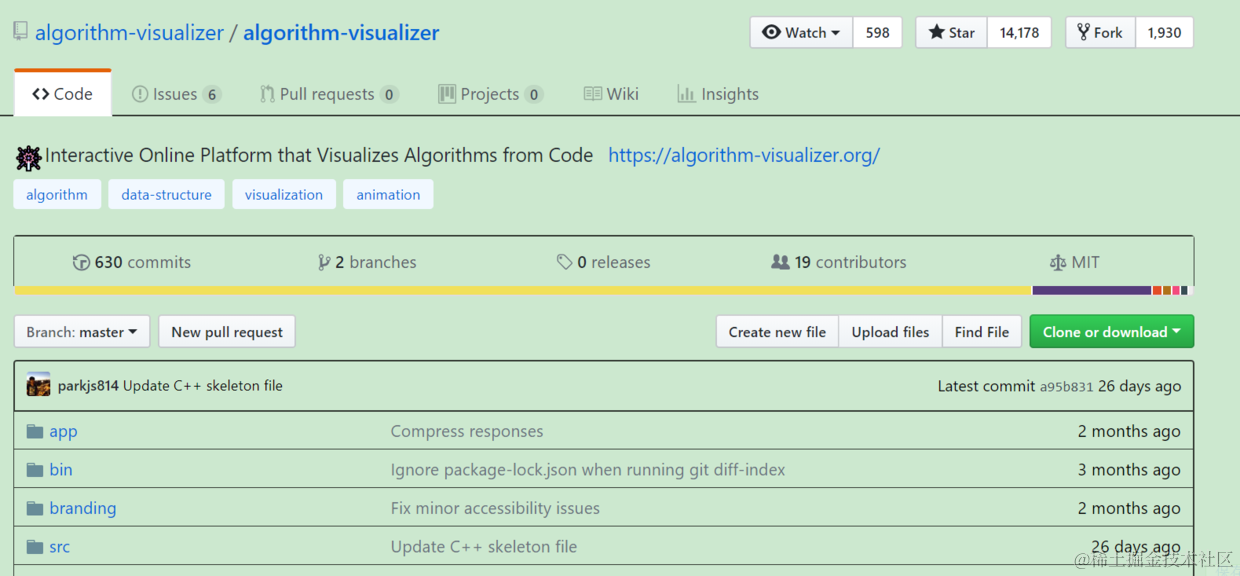Click the visualization topic tag
The image size is (1240, 576).
tap(284, 194)
